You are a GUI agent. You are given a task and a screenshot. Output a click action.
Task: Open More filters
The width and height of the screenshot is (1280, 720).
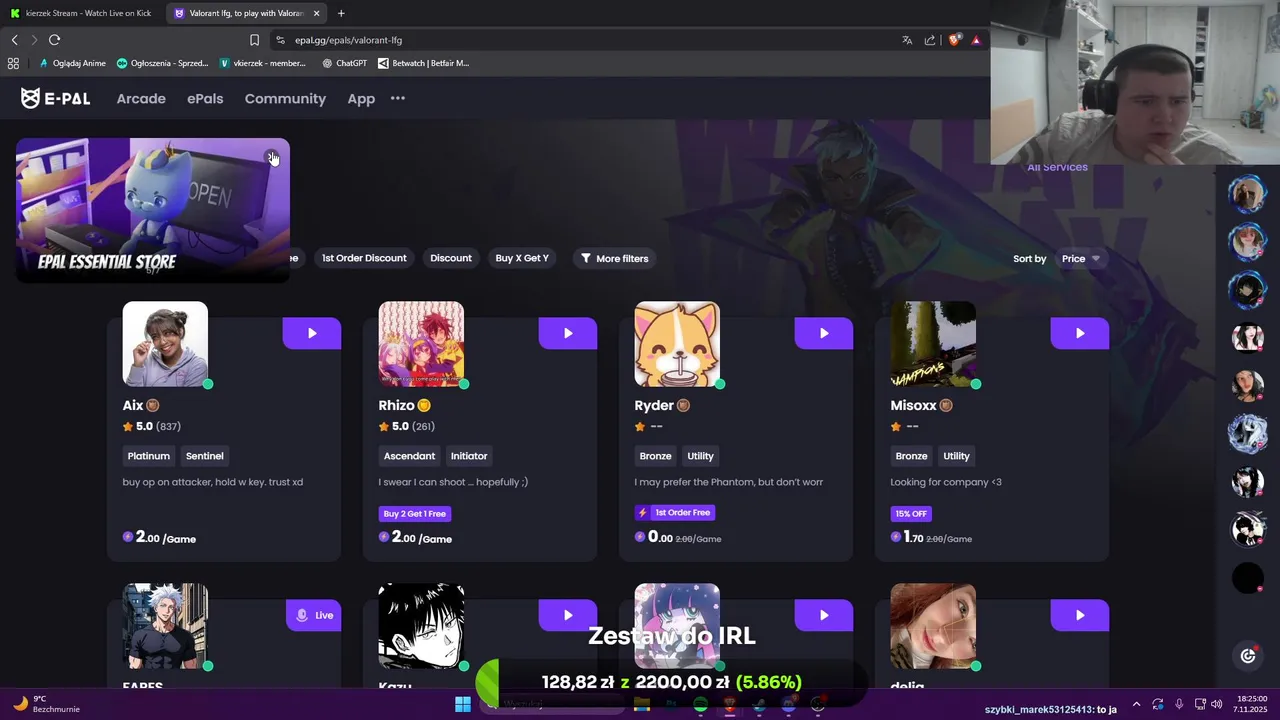pyautogui.click(x=615, y=258)
